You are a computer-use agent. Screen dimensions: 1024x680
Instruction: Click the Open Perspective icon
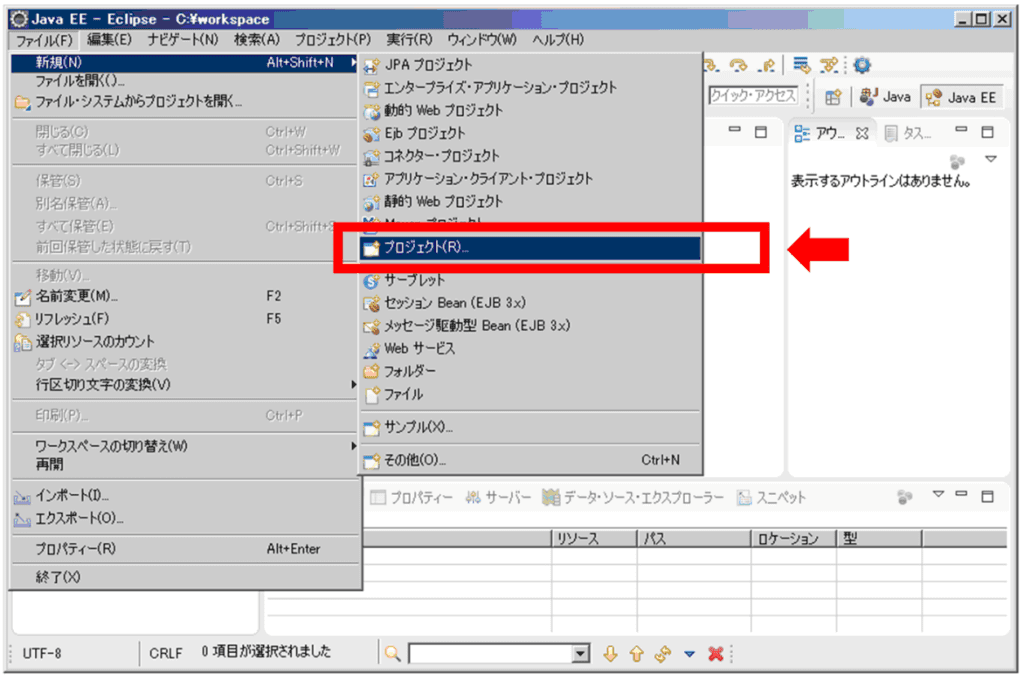(833, 97)
